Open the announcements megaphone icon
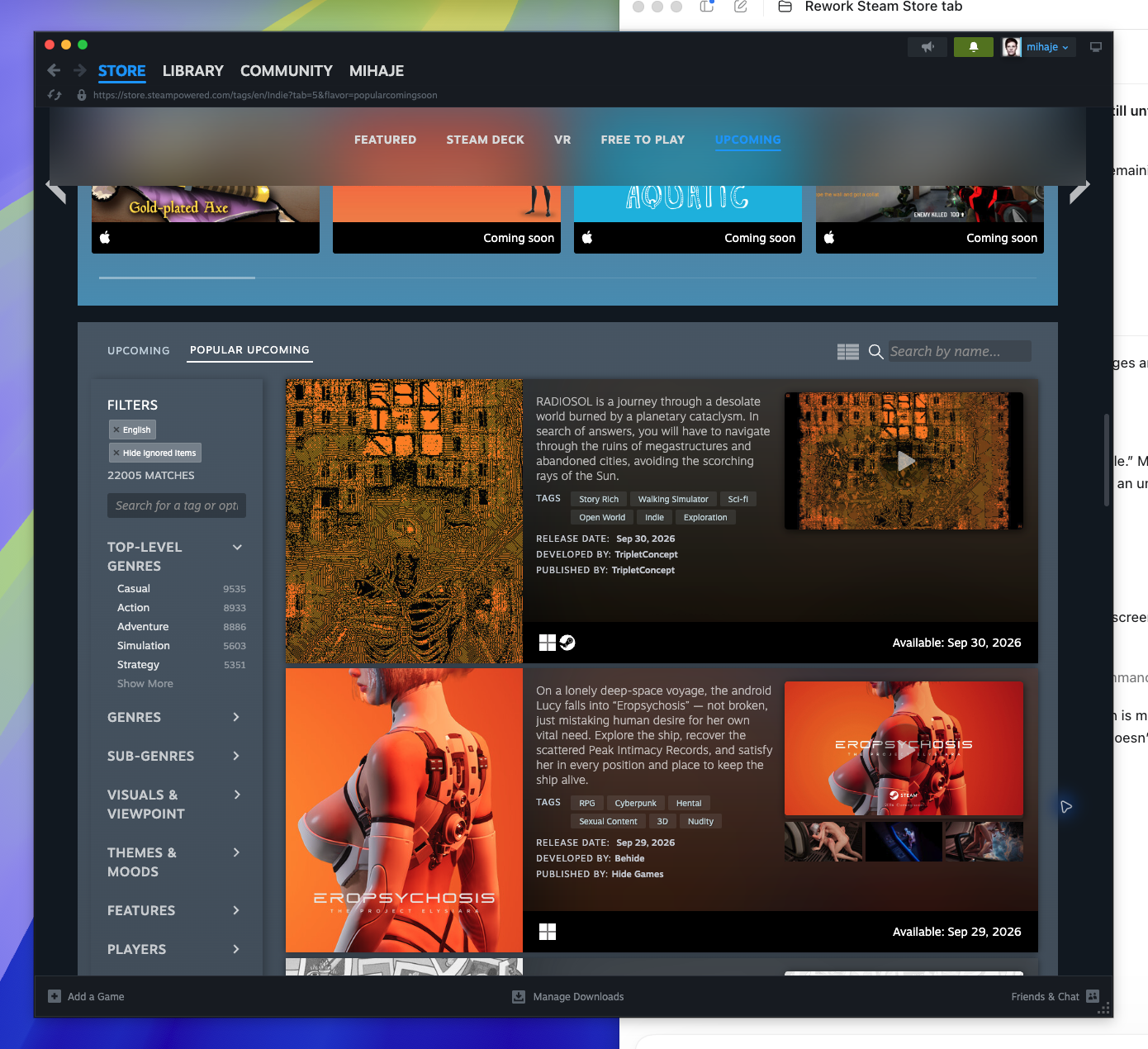The image size is (1148, 1049). 927,47
